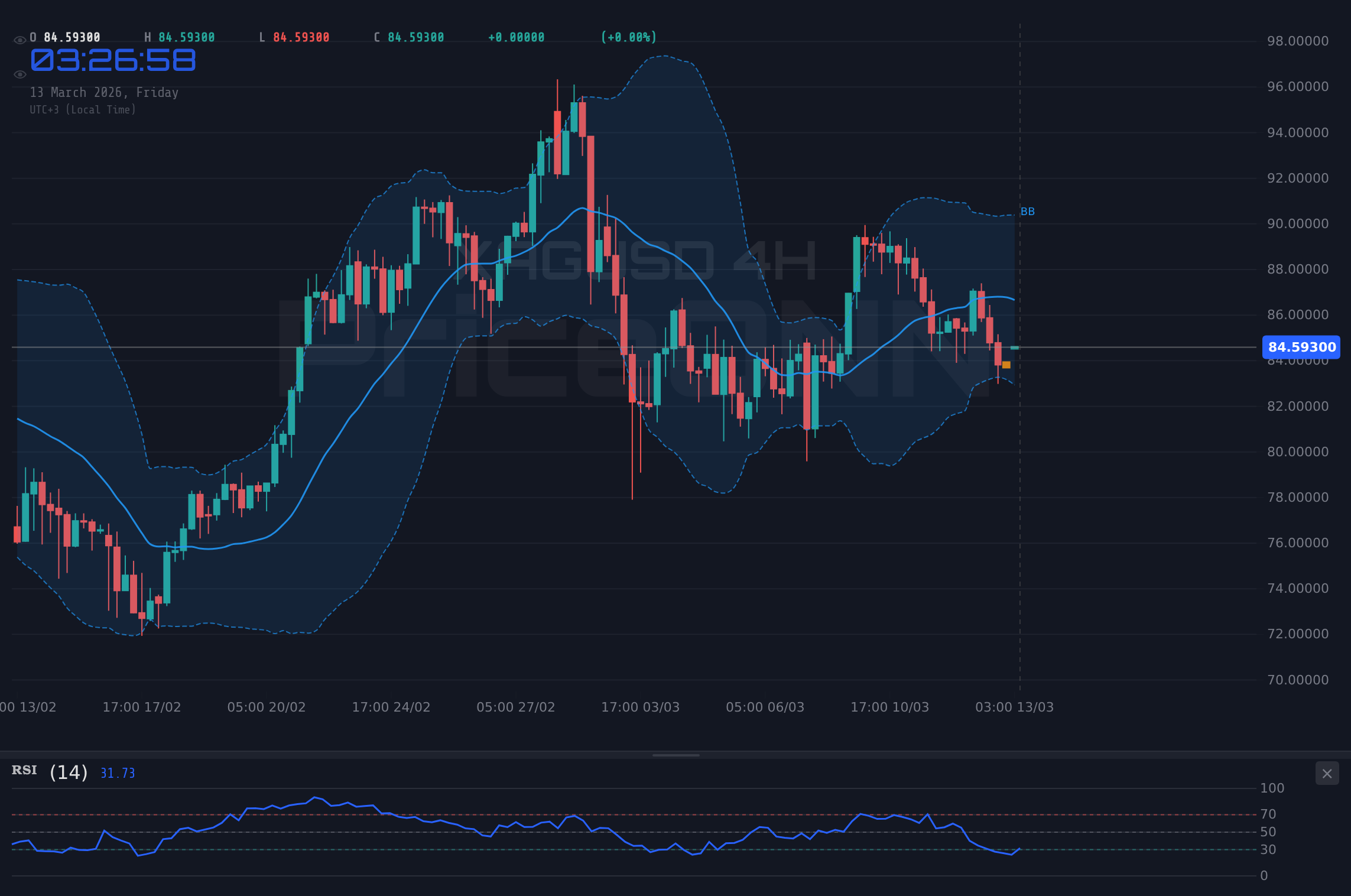The width and height of the screenshot is (1351, 896).
Task: Click the RSI value 31.73
Action: coord(118,773)
